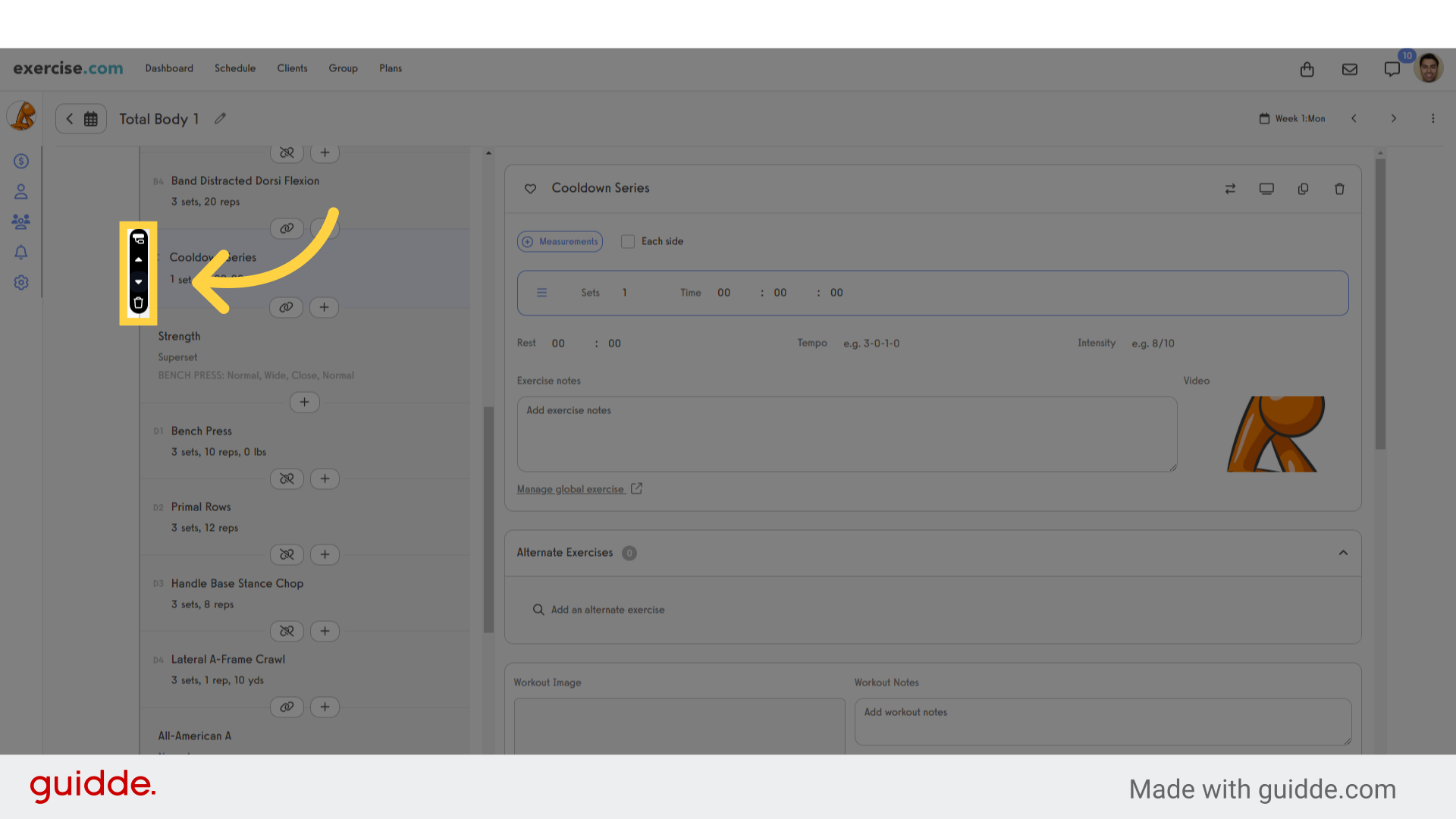Click the swap exercise icon on Cooldown Series
The width and height of the screenshot is (1456, 819).
point(1231,189)
